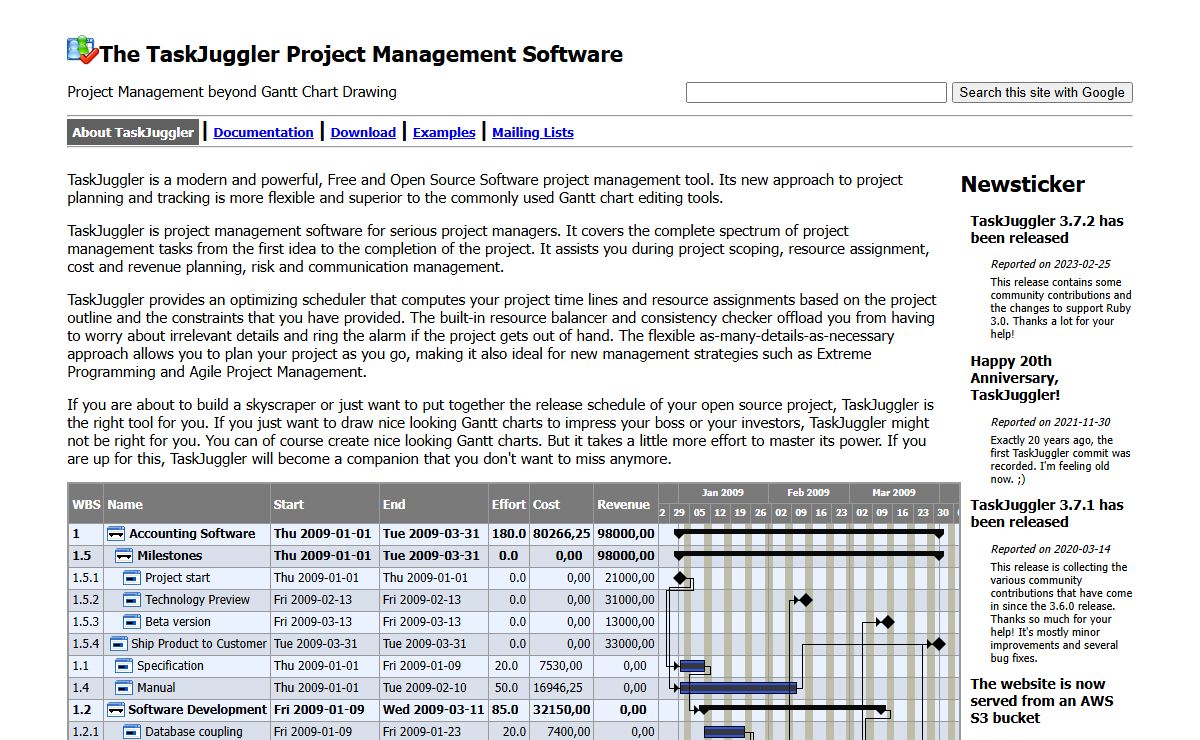Click The TaskJuggler Project Management Software heading
The width and height of the screenshot is (1200, 740).
point(361,54)
